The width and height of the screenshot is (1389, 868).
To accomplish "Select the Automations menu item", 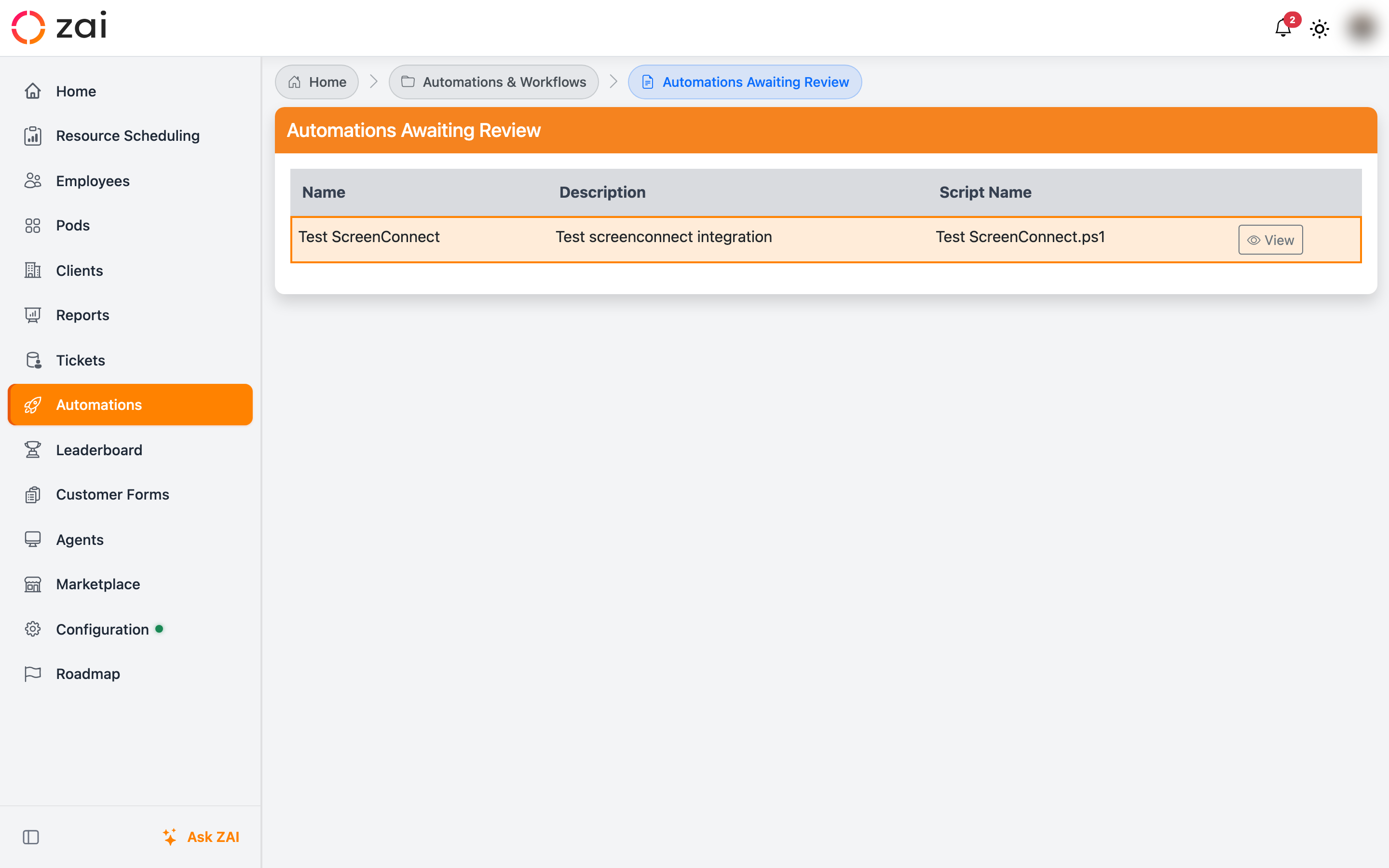I will click(x=130, y=405).
